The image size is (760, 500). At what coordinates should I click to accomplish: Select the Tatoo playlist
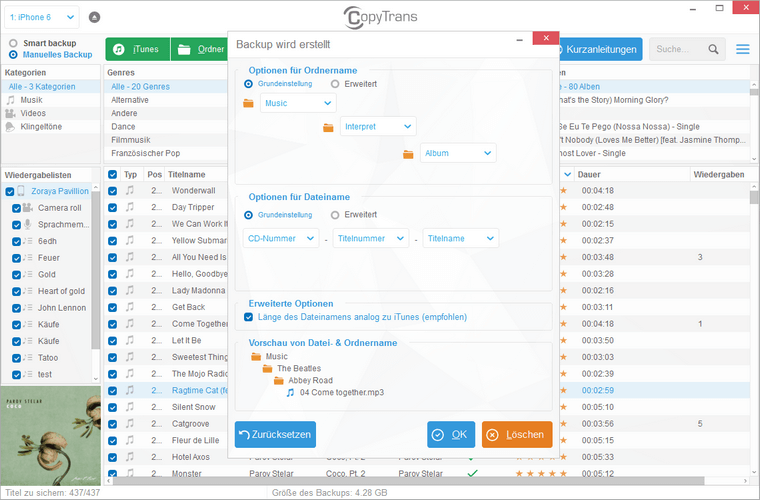(x=48, y=358)
